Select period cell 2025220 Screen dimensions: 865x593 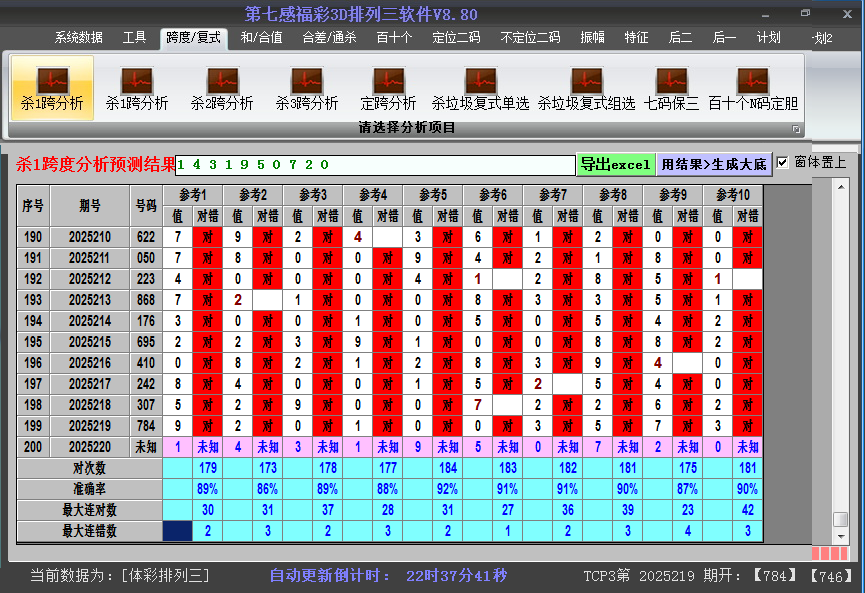(90, 447)
